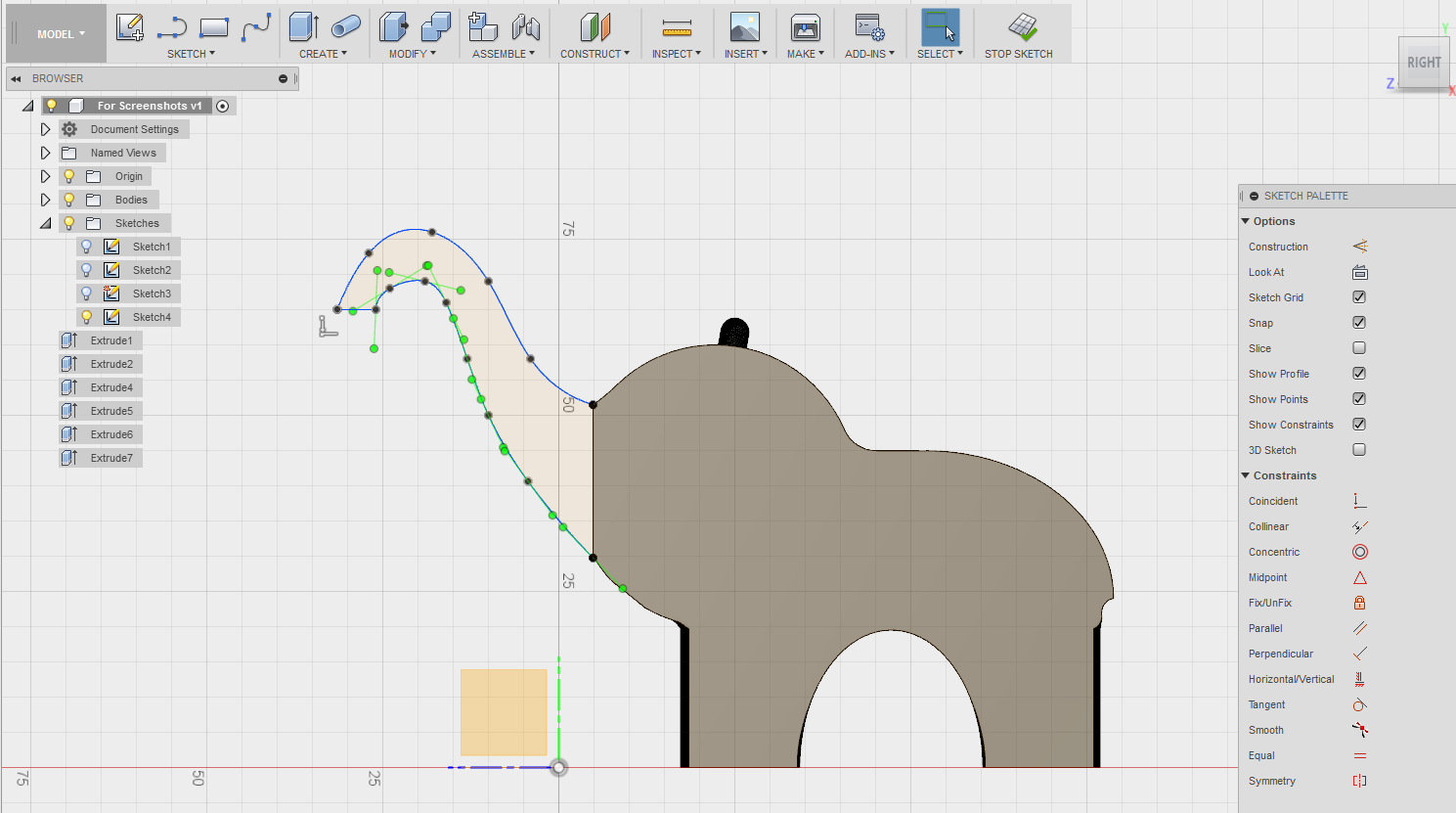Screen dimensions: 1456x813
Task: Click the Create Sketch icon in toolbar
Action: coord(130,27)
